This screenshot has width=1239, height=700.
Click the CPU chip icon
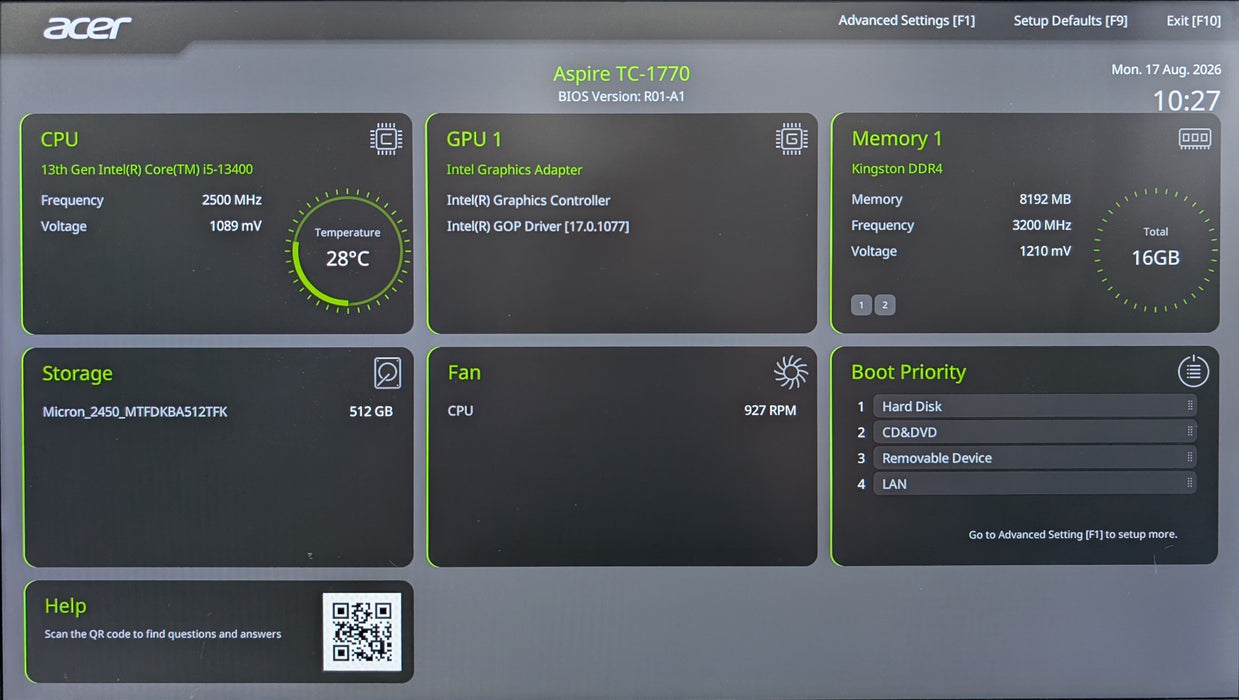(386, 139)
